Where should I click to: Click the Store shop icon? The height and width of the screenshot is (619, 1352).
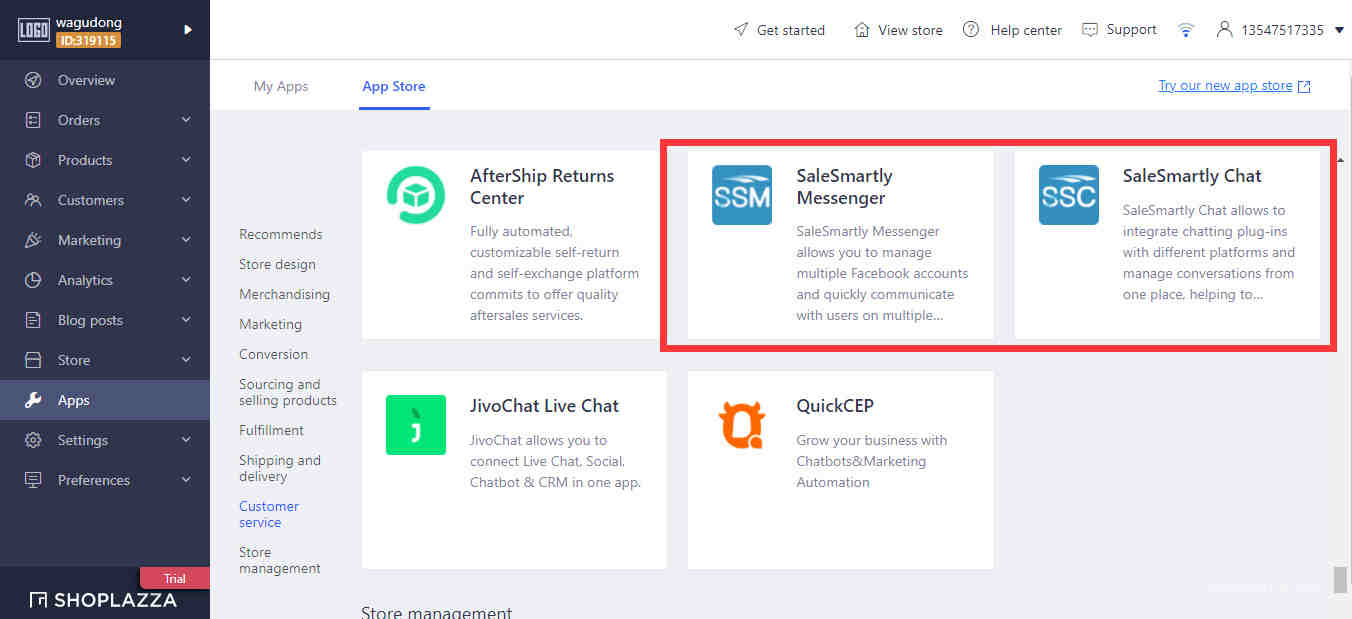[33, 360]
